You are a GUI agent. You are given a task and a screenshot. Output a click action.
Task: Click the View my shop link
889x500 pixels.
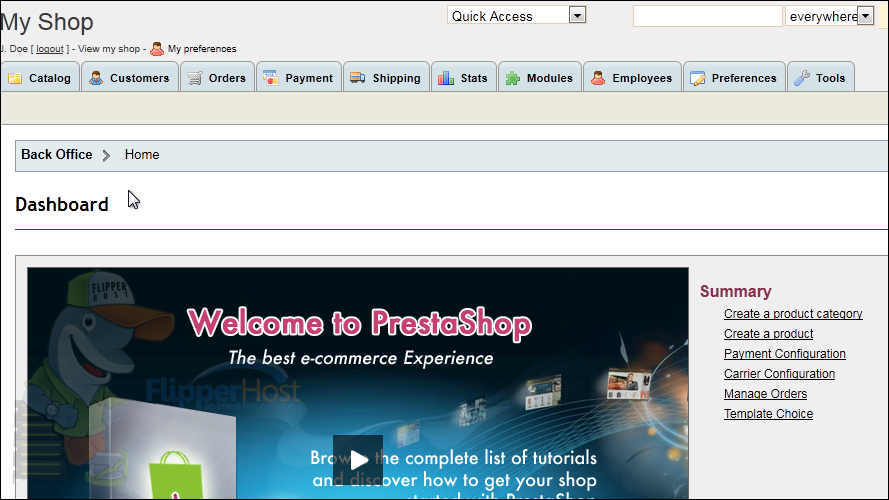click(x=109, y=49)
